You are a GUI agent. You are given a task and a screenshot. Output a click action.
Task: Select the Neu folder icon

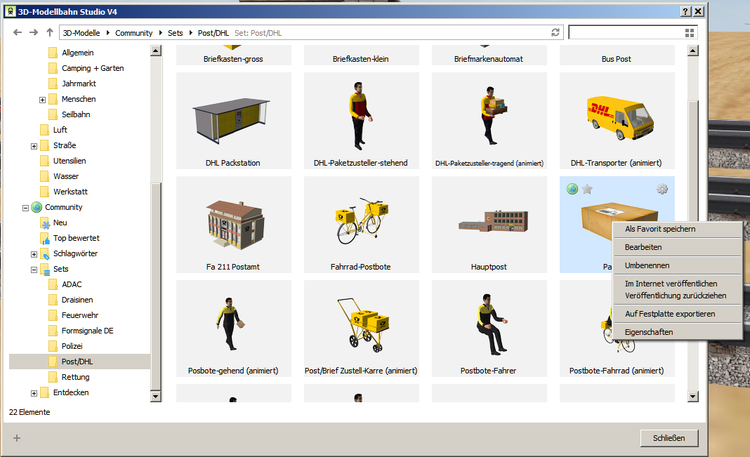[x=45, y=223]
